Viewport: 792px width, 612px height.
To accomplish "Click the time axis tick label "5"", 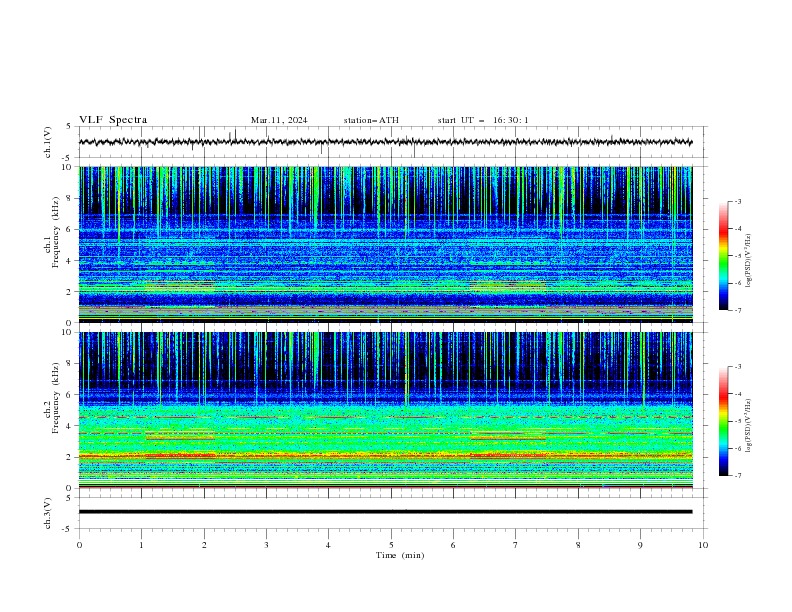I will 391,545.
